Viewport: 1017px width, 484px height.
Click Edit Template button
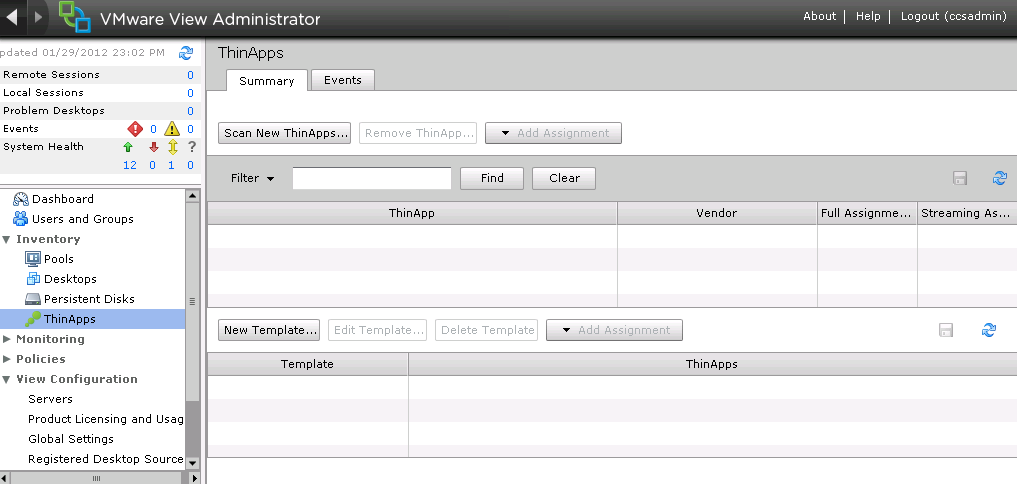(377, 330)
